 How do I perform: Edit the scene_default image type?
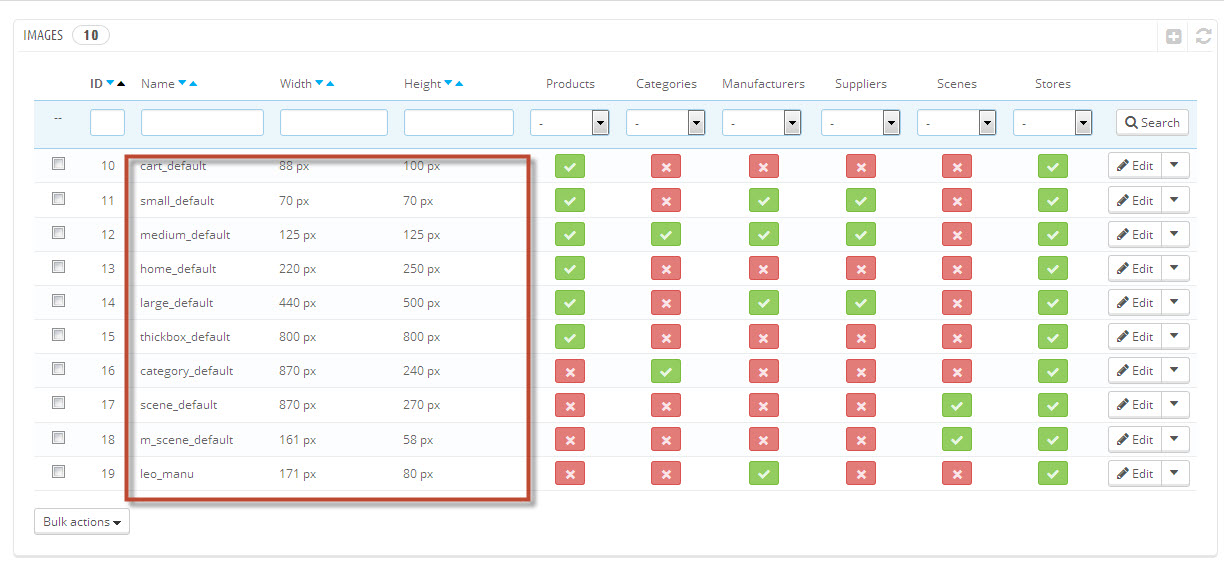coord(1135,405)
